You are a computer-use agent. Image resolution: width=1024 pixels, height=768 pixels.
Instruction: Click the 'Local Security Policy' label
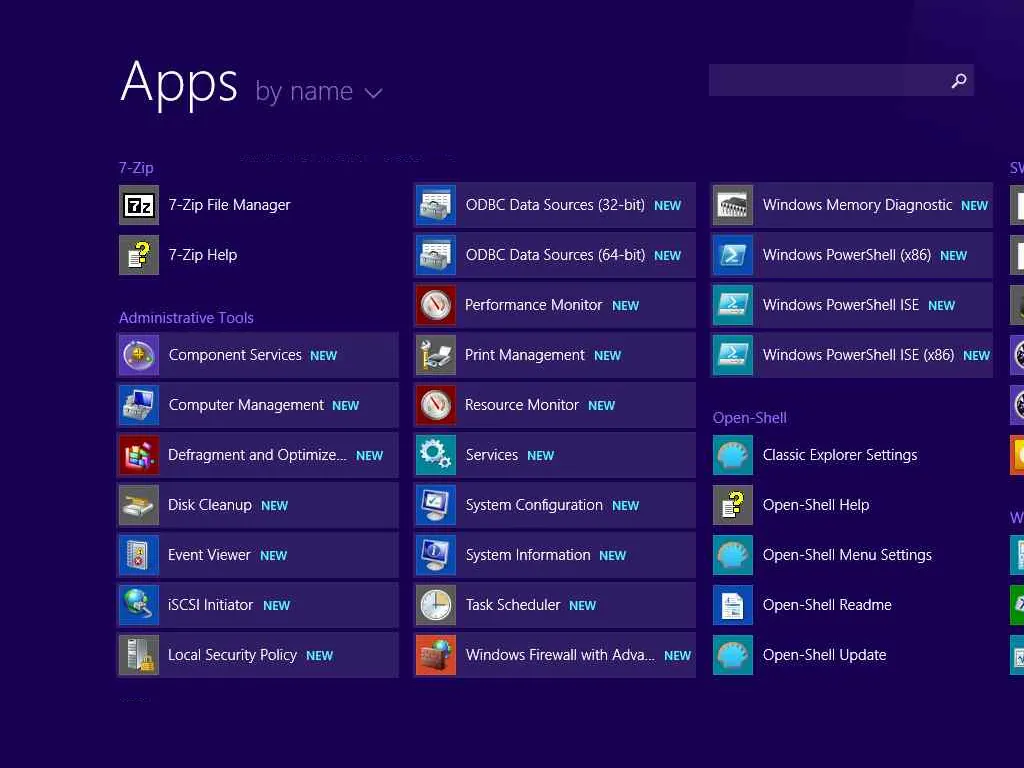(232, 655)
